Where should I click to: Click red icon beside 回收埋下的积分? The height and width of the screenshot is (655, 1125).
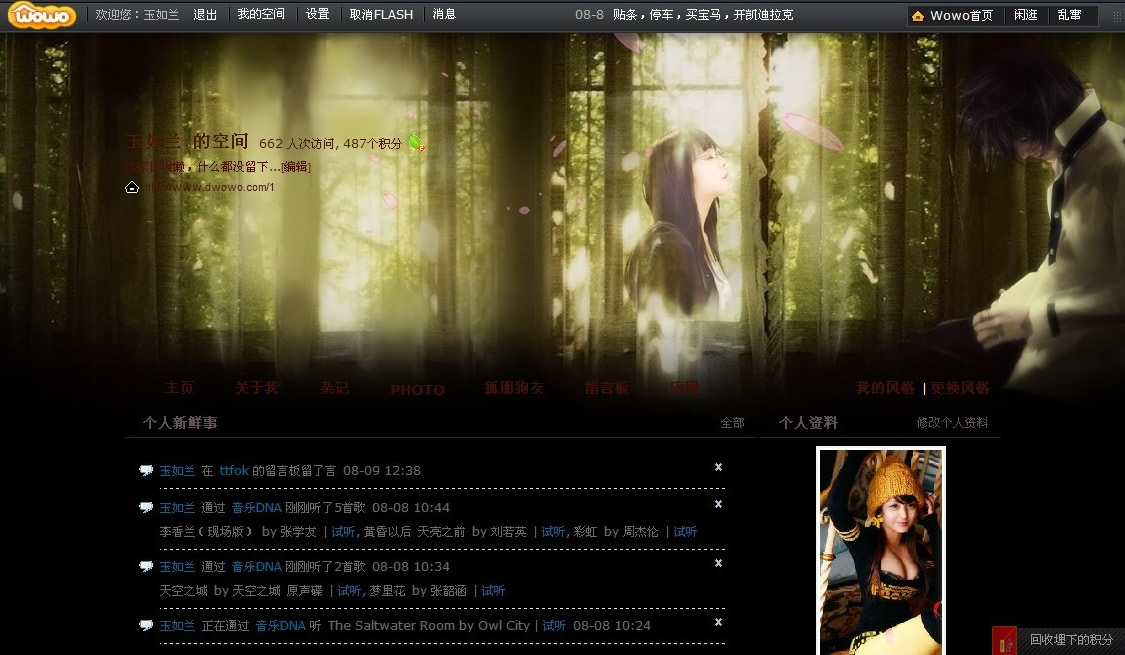(x=1004, y=640)
